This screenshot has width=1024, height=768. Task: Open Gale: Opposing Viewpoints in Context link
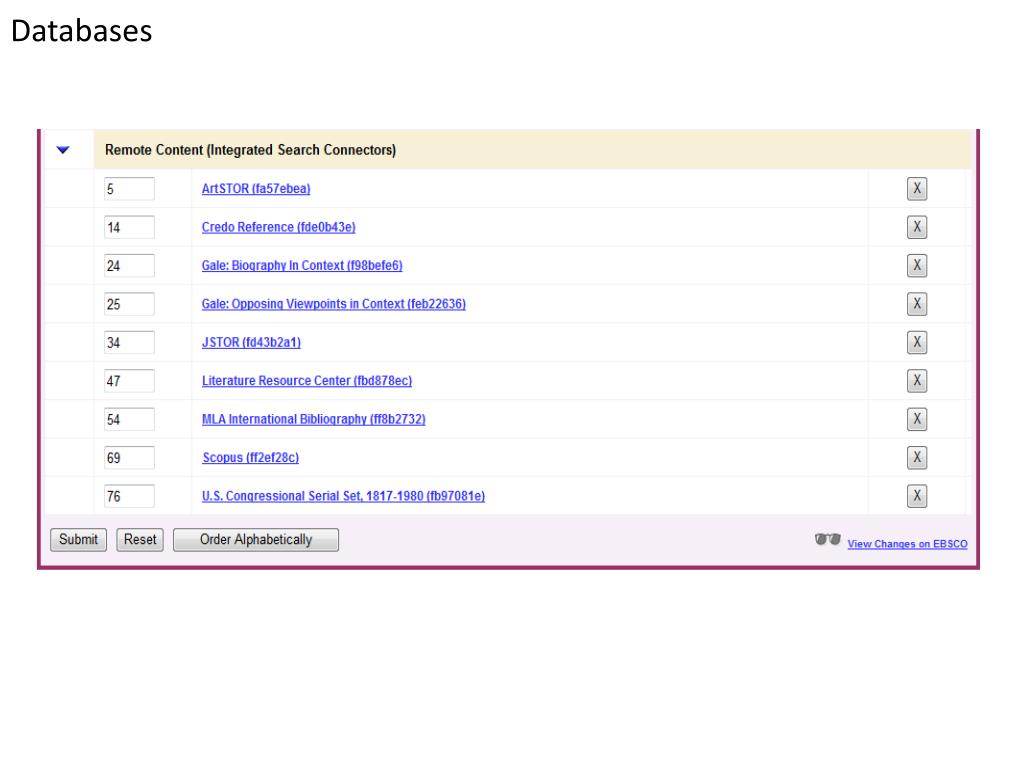pyautogui.click(x=334, y=304)
